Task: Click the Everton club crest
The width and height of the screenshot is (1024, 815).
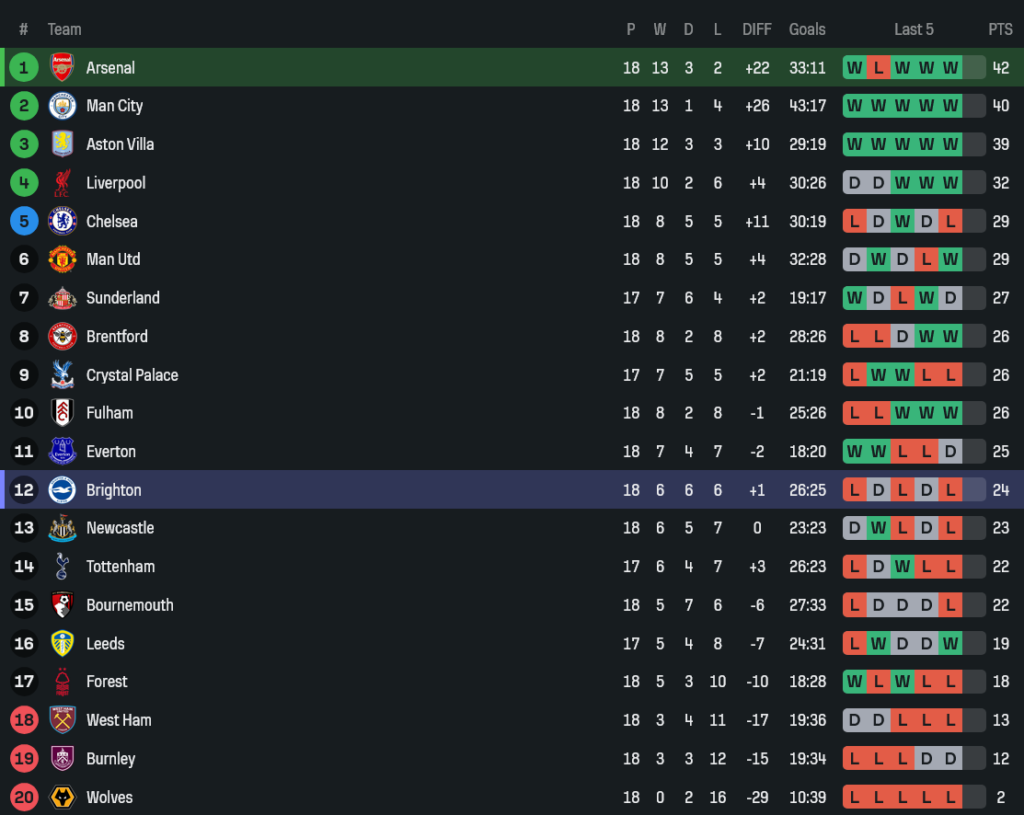Action: click(62, 452)
